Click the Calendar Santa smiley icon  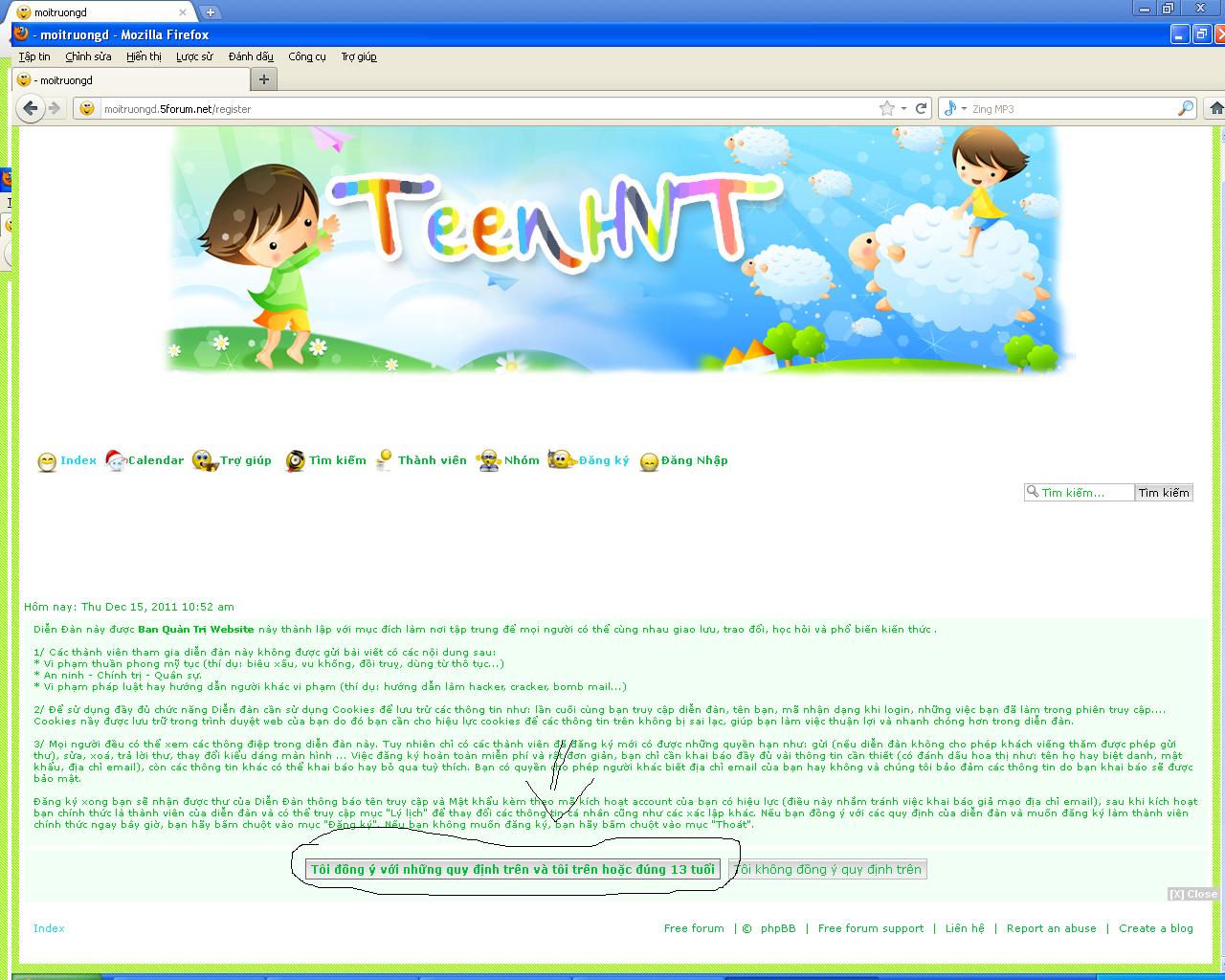point(116,460)
